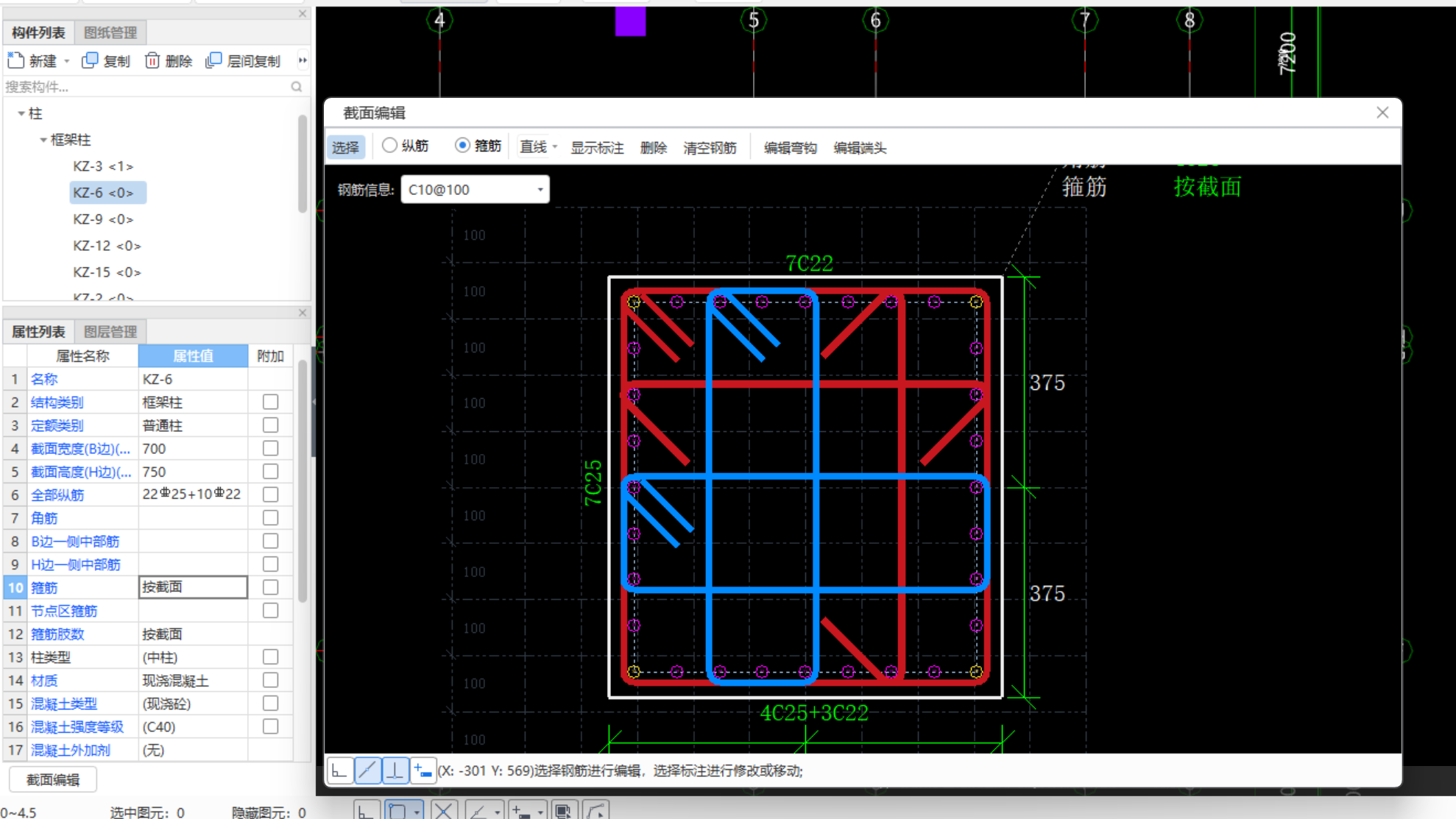Click the 选择 tool in section editor
Image resolution: width=1456 pixels, height=819 pixels.
coord(345,147)
